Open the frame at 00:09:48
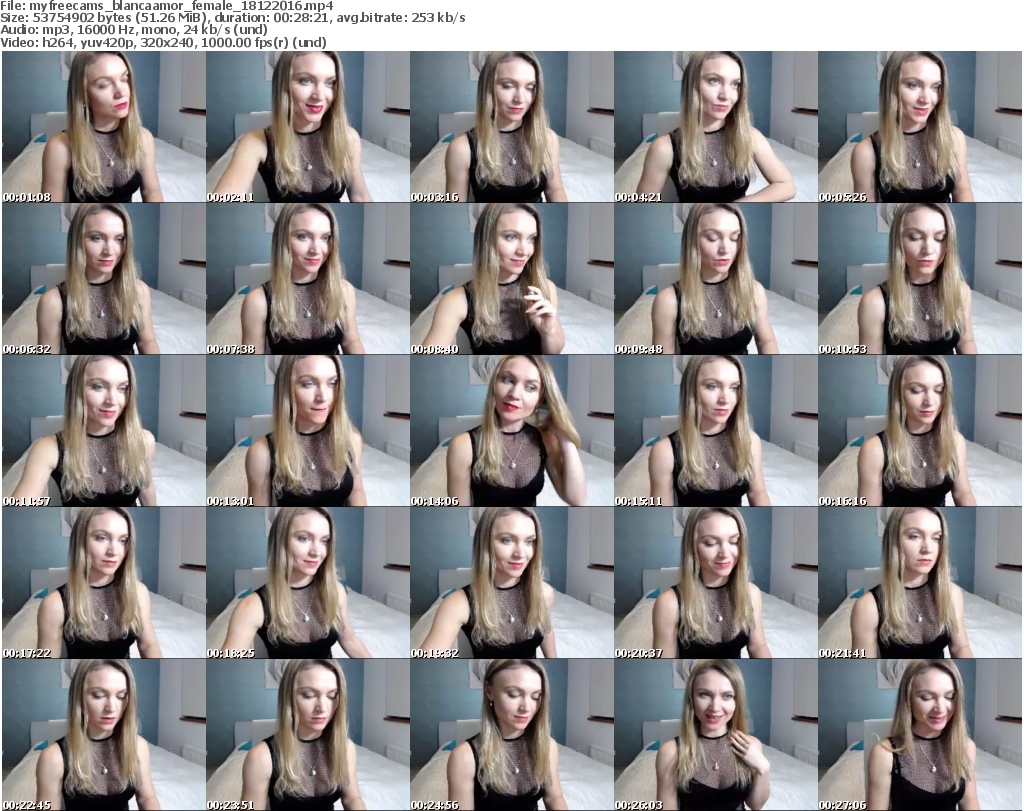The height and width of the screenshot is (811, 1024). 716,279
